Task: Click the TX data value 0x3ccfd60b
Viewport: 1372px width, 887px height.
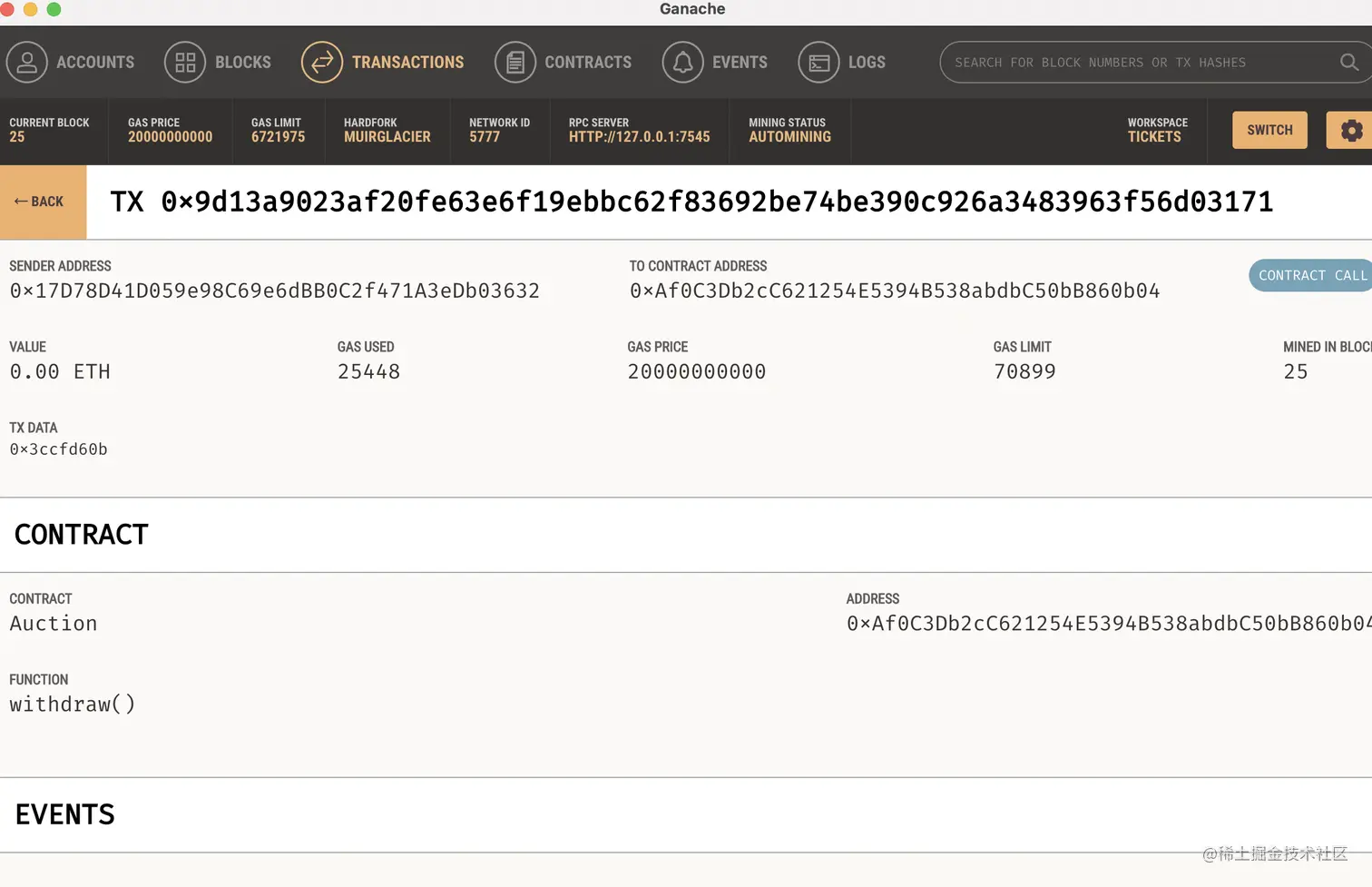Action: tap(58, 449)
